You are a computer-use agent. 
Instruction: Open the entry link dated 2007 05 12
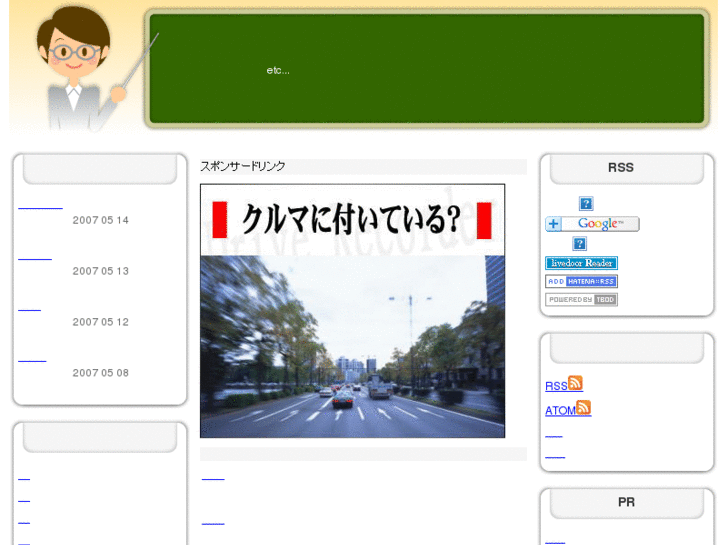point(29,308)
